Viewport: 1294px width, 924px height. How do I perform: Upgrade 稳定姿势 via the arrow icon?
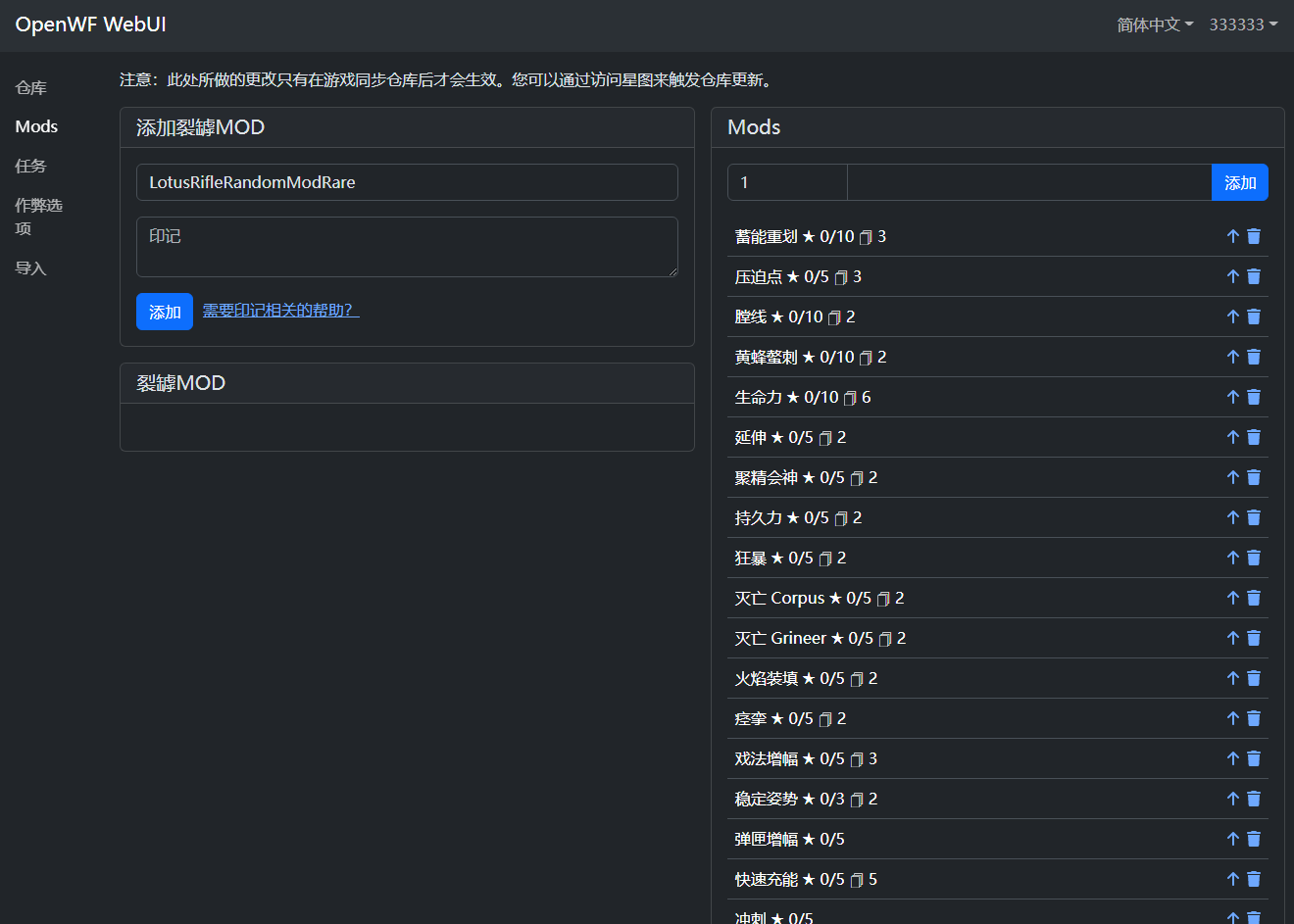click(x=1232, y=798)
